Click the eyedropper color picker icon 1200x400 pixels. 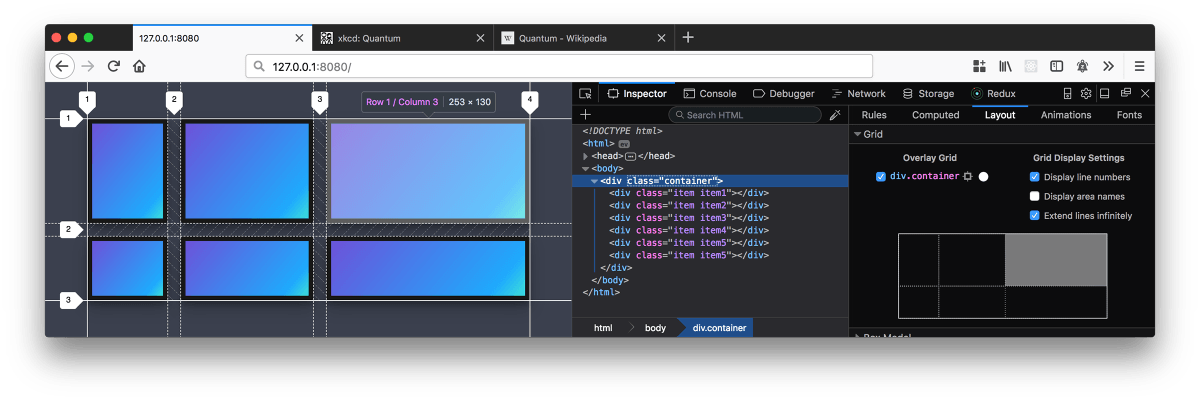(835, 115)
